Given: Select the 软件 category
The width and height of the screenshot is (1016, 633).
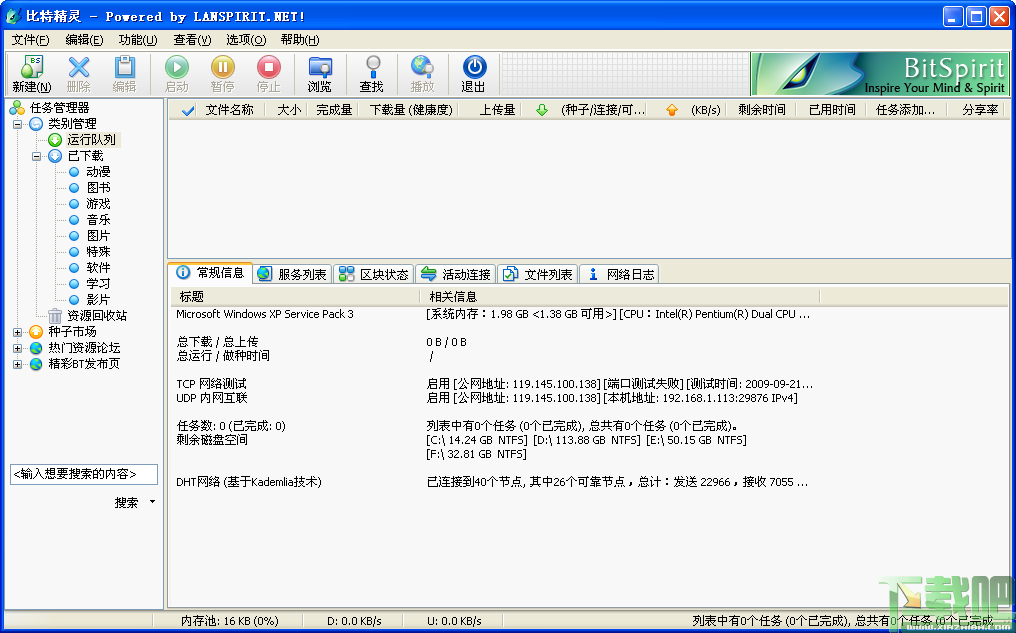Looking at the screenshot, I should click(98, 268).
